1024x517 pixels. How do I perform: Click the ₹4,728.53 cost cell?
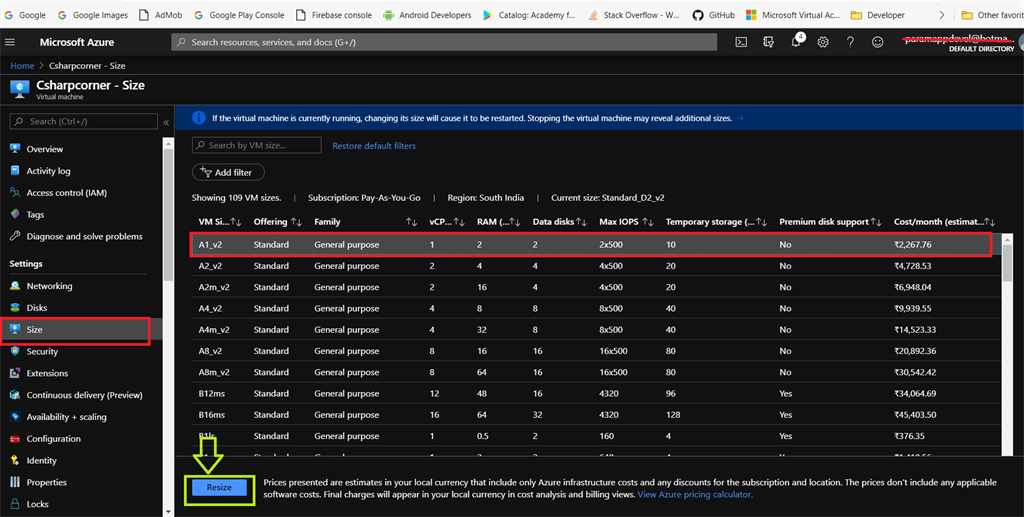click(x=913, y=266)
